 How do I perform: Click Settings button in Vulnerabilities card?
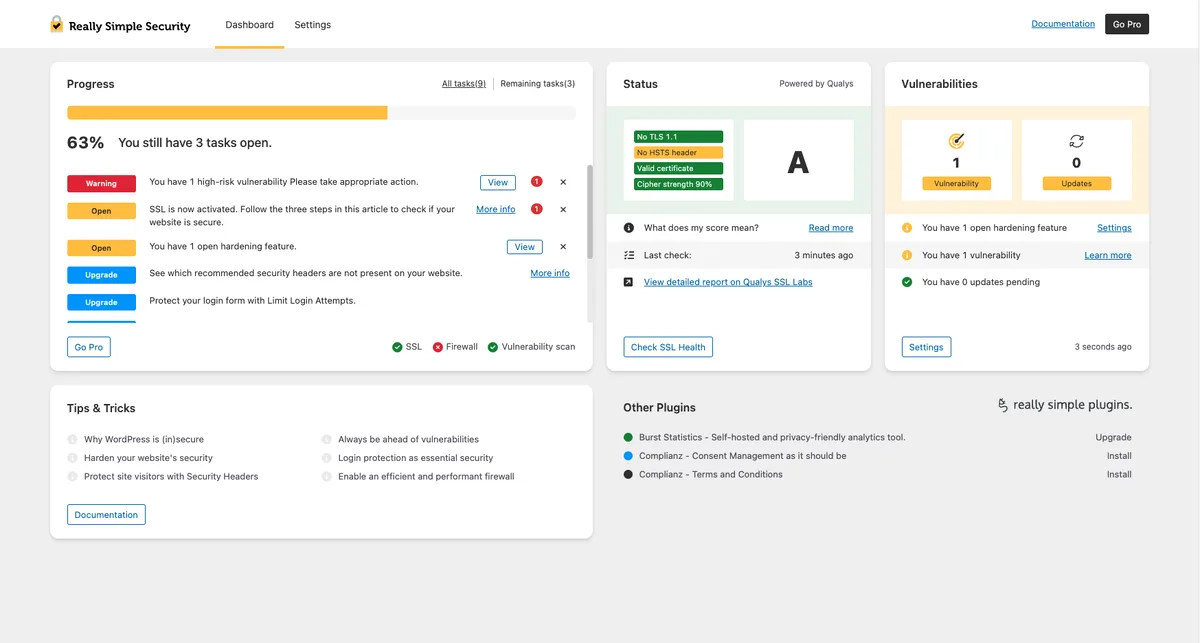coord(926,347)
